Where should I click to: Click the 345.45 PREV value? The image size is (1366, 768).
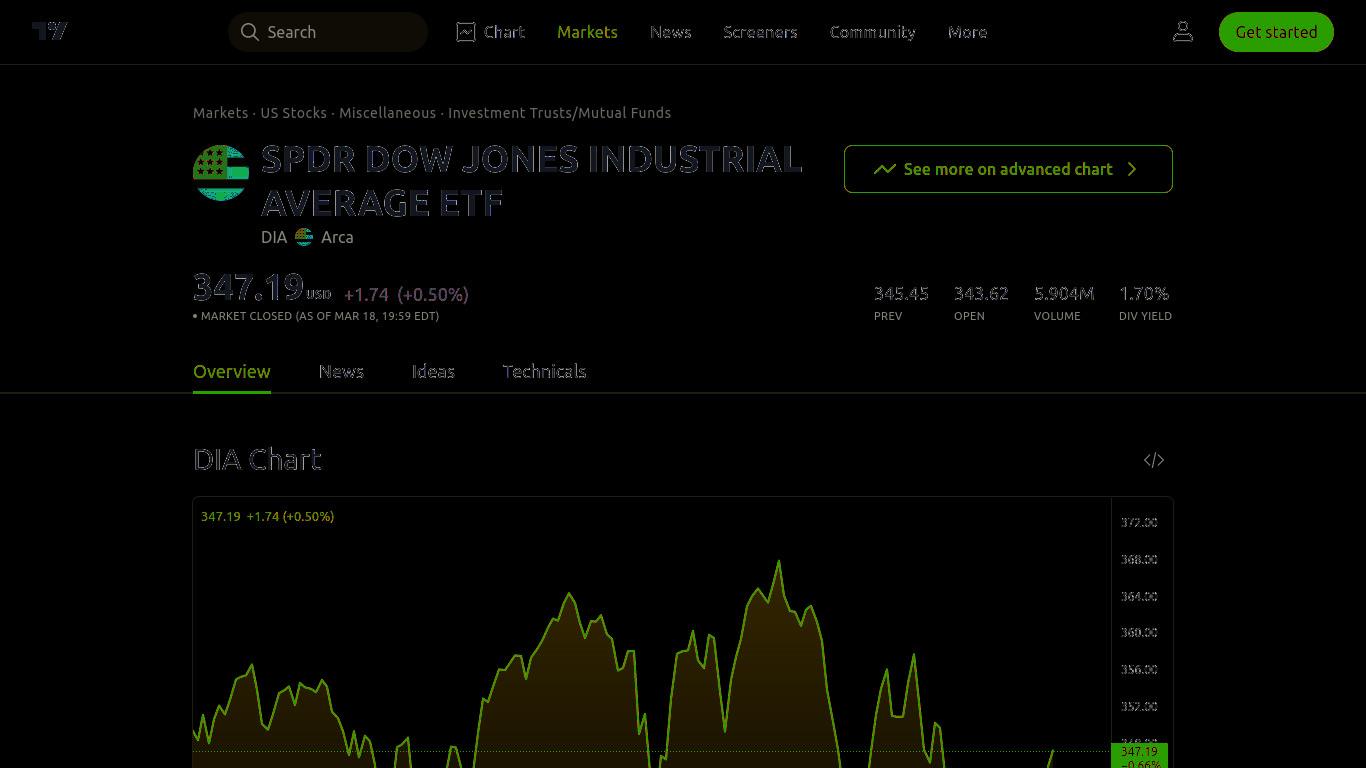click(901, 293)
